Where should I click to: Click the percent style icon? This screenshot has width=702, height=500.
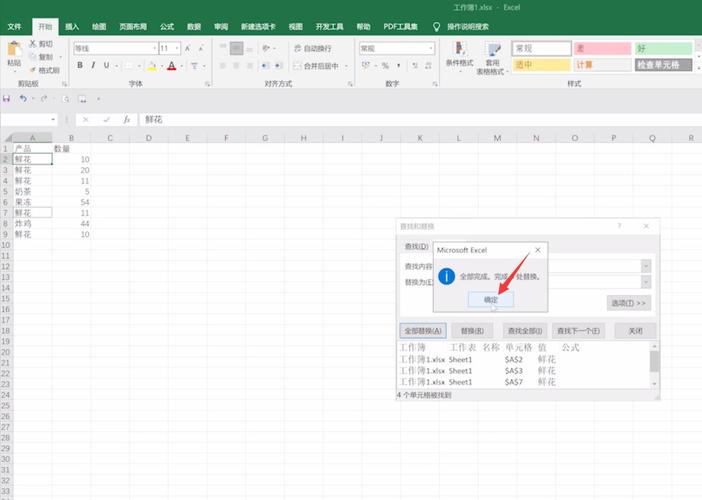[385, 66]
